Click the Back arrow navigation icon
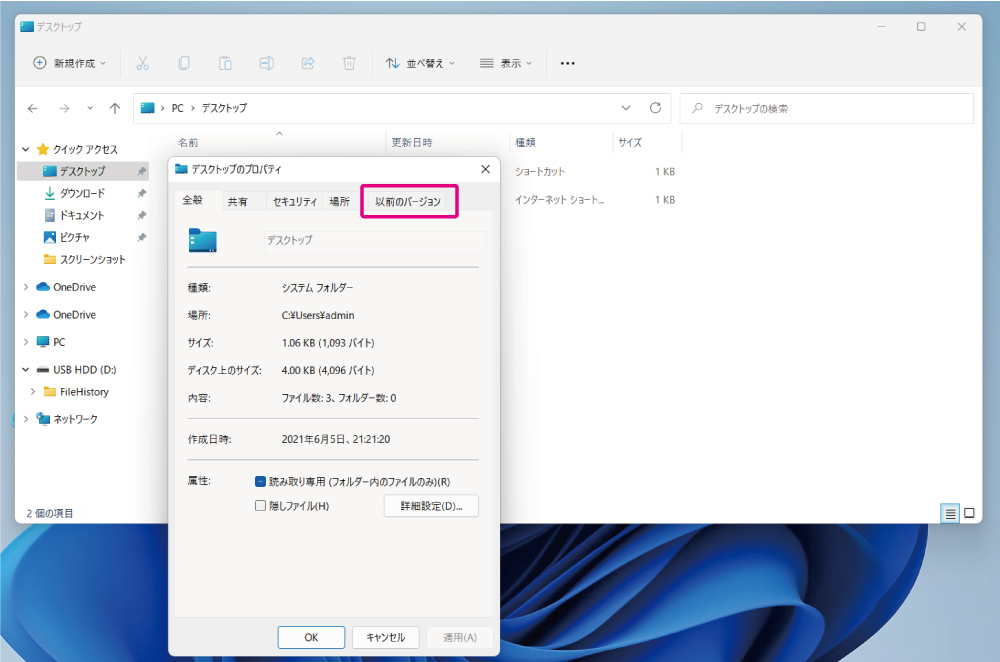Screen dimensions: 1000x662 33,108
